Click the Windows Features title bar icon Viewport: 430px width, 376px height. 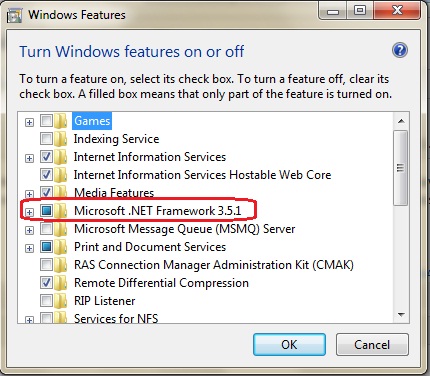pos(14,15)
